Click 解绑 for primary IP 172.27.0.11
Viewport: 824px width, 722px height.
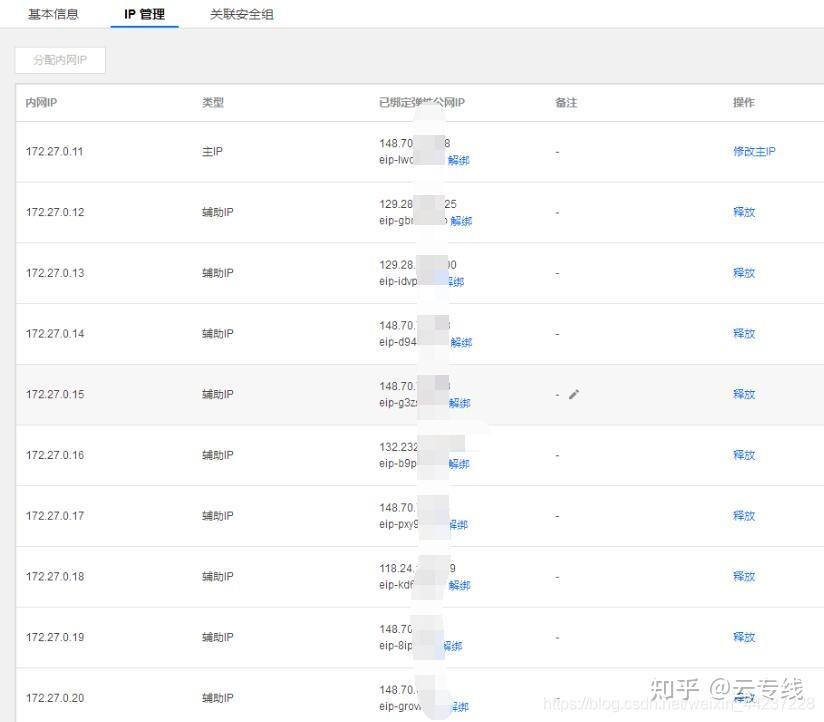tap(459, 160)
